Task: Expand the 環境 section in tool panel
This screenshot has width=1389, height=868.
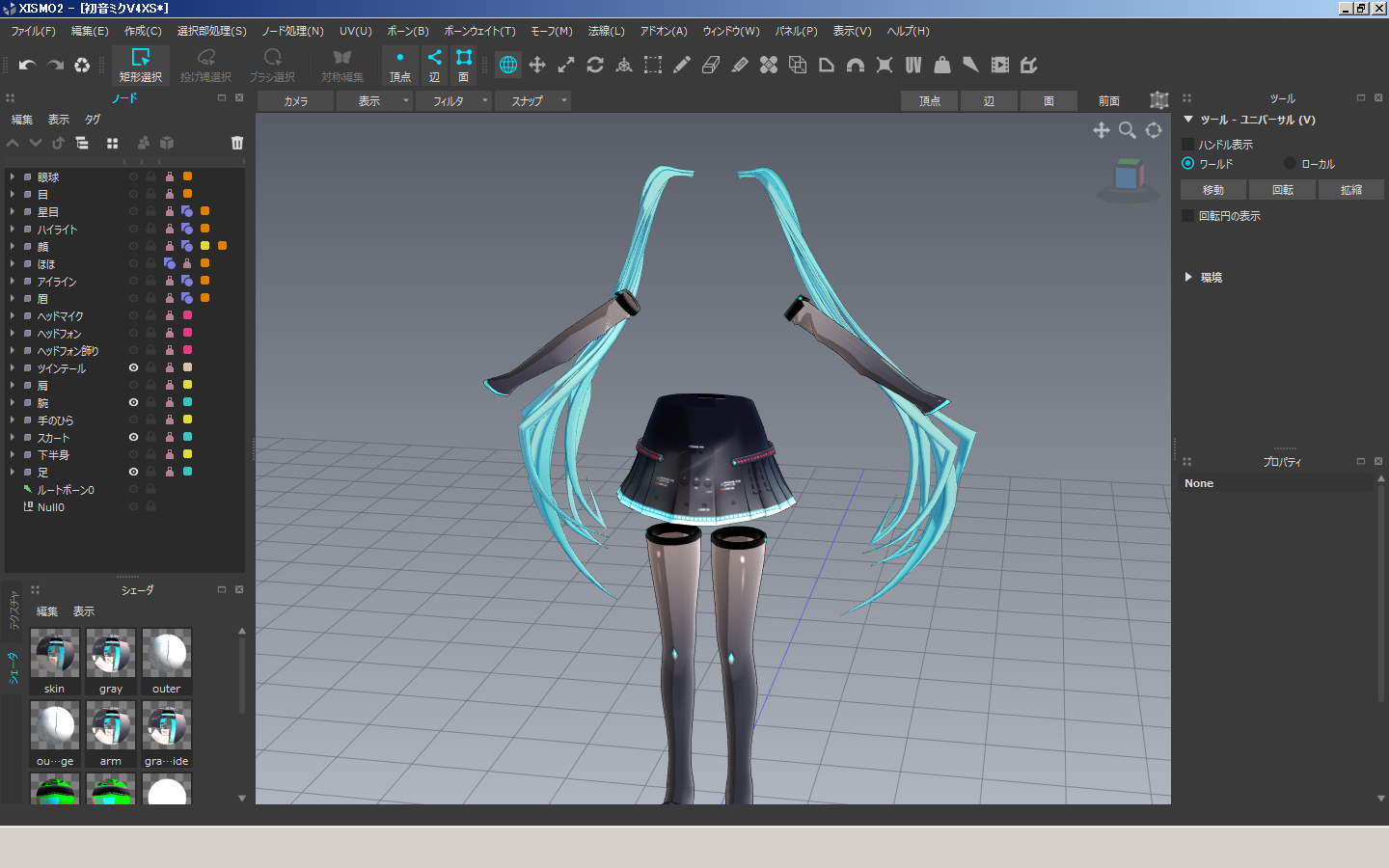Action: (x=1188, y=277)
